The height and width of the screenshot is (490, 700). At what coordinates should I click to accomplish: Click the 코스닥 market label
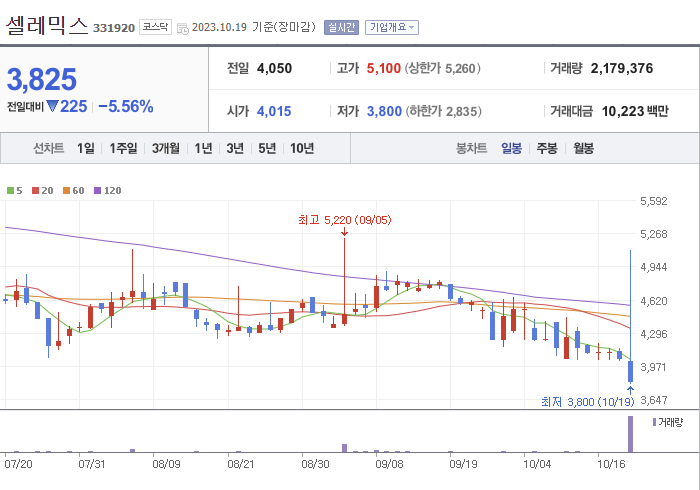155,27
